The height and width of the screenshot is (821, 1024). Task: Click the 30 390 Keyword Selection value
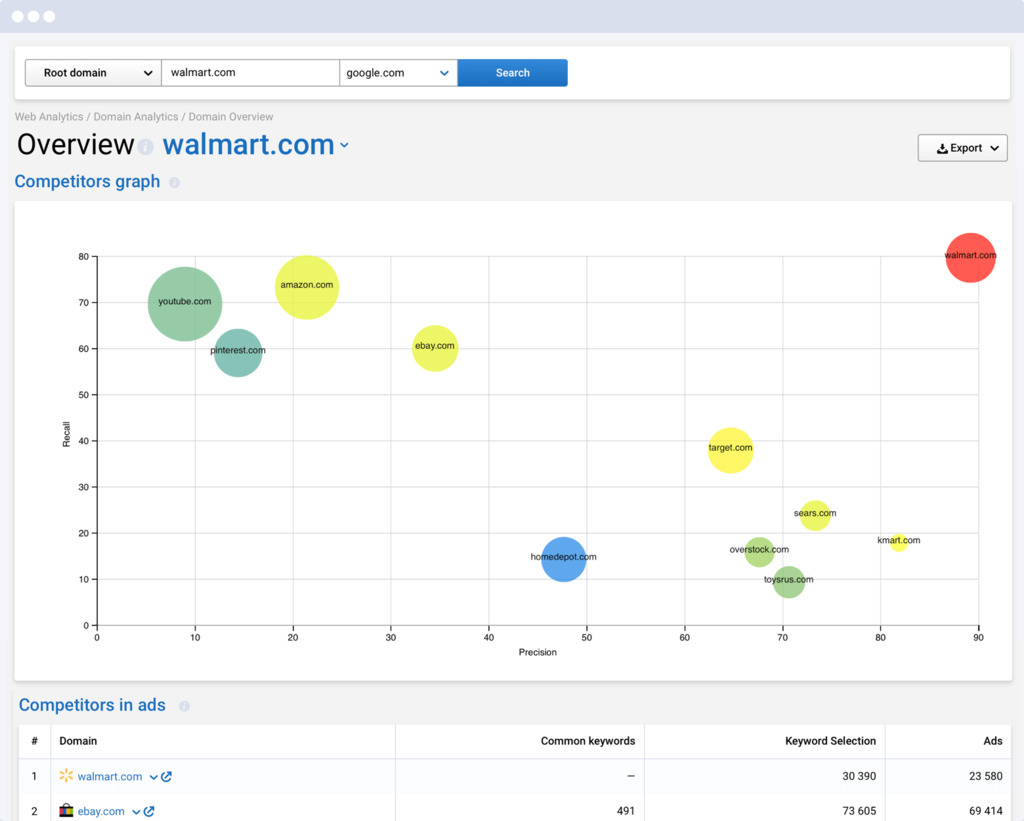pyautogui.click(x=859, y=776)
